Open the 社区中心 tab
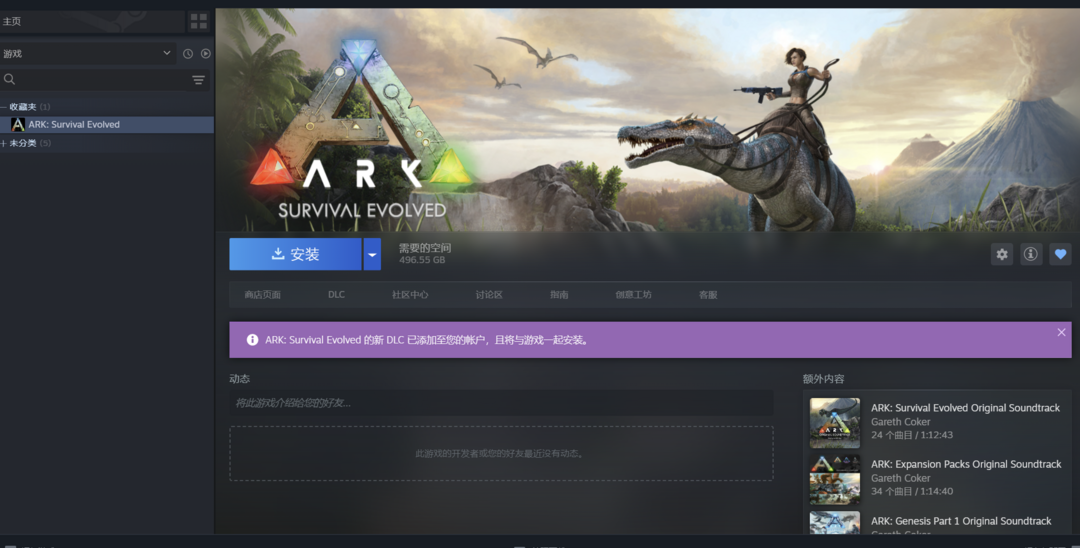This screenshot has width=1080, height=548. click(x=410, y=295)
